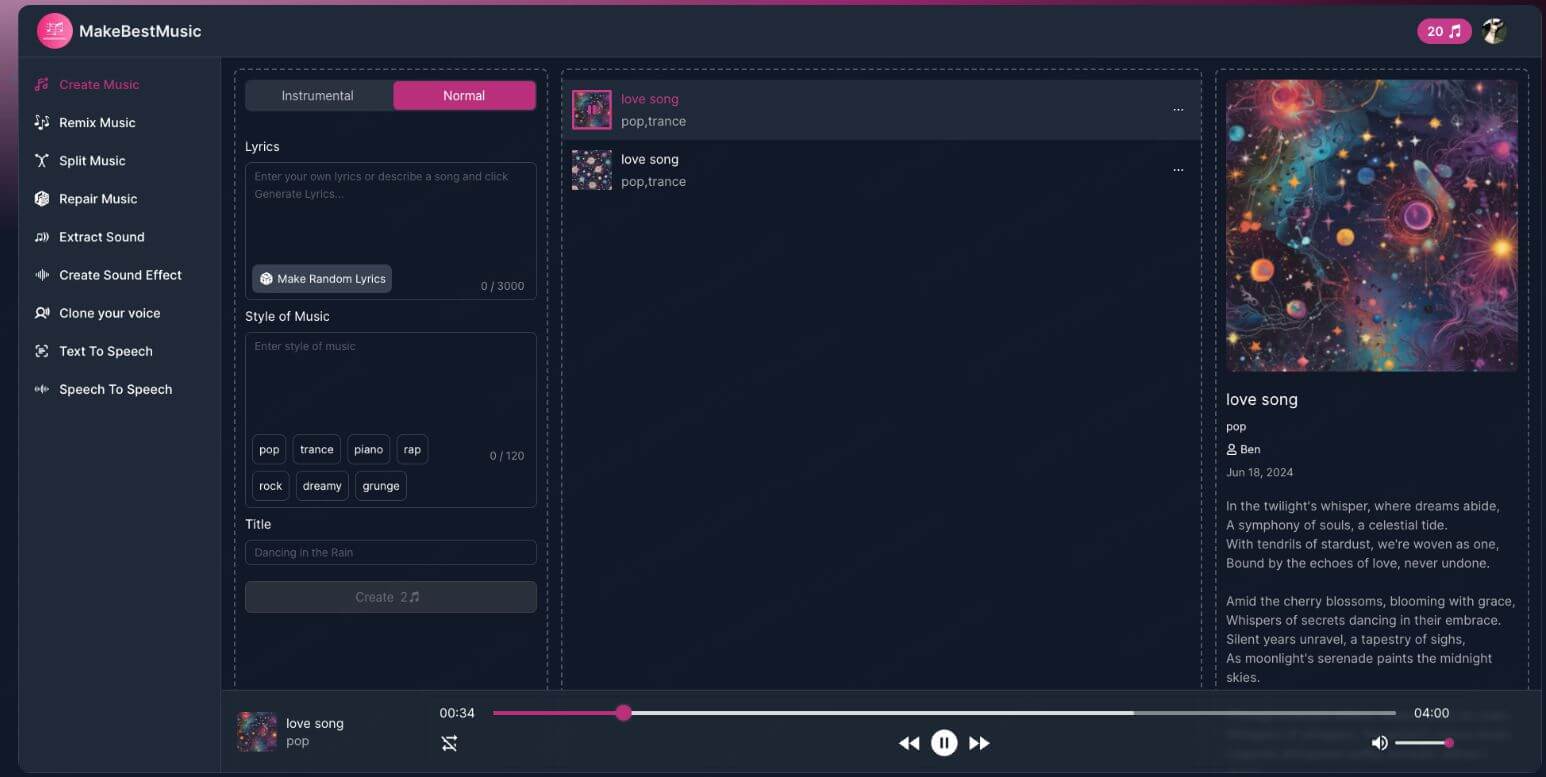Play the second love song thumbnail
Image resolution: width=1546 pixels, height=777 pixels.
pyautogui.click(x=592, y=170)
